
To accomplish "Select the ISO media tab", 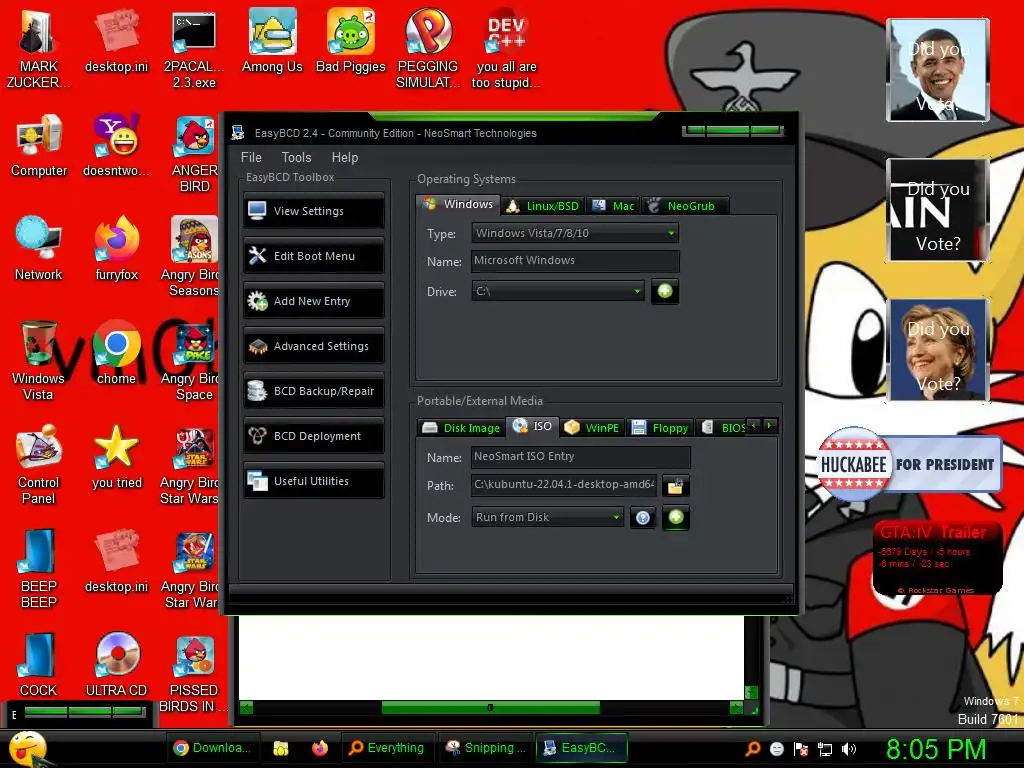I will click(x=533, y=426).
